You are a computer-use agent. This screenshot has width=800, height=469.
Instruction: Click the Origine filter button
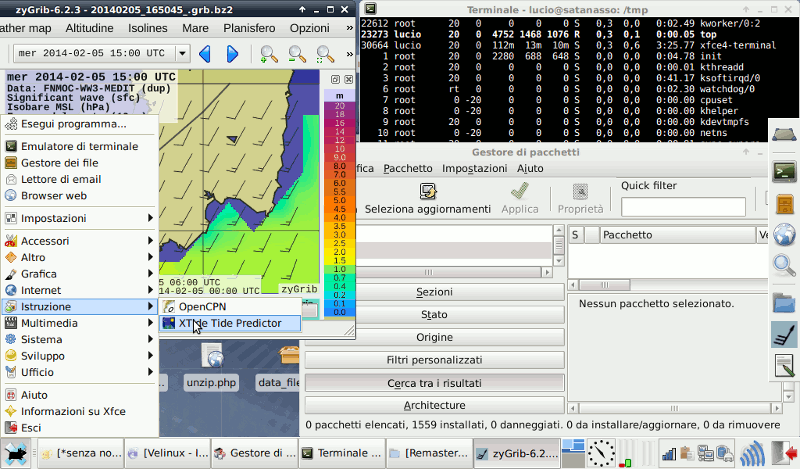tap(434, 337)
